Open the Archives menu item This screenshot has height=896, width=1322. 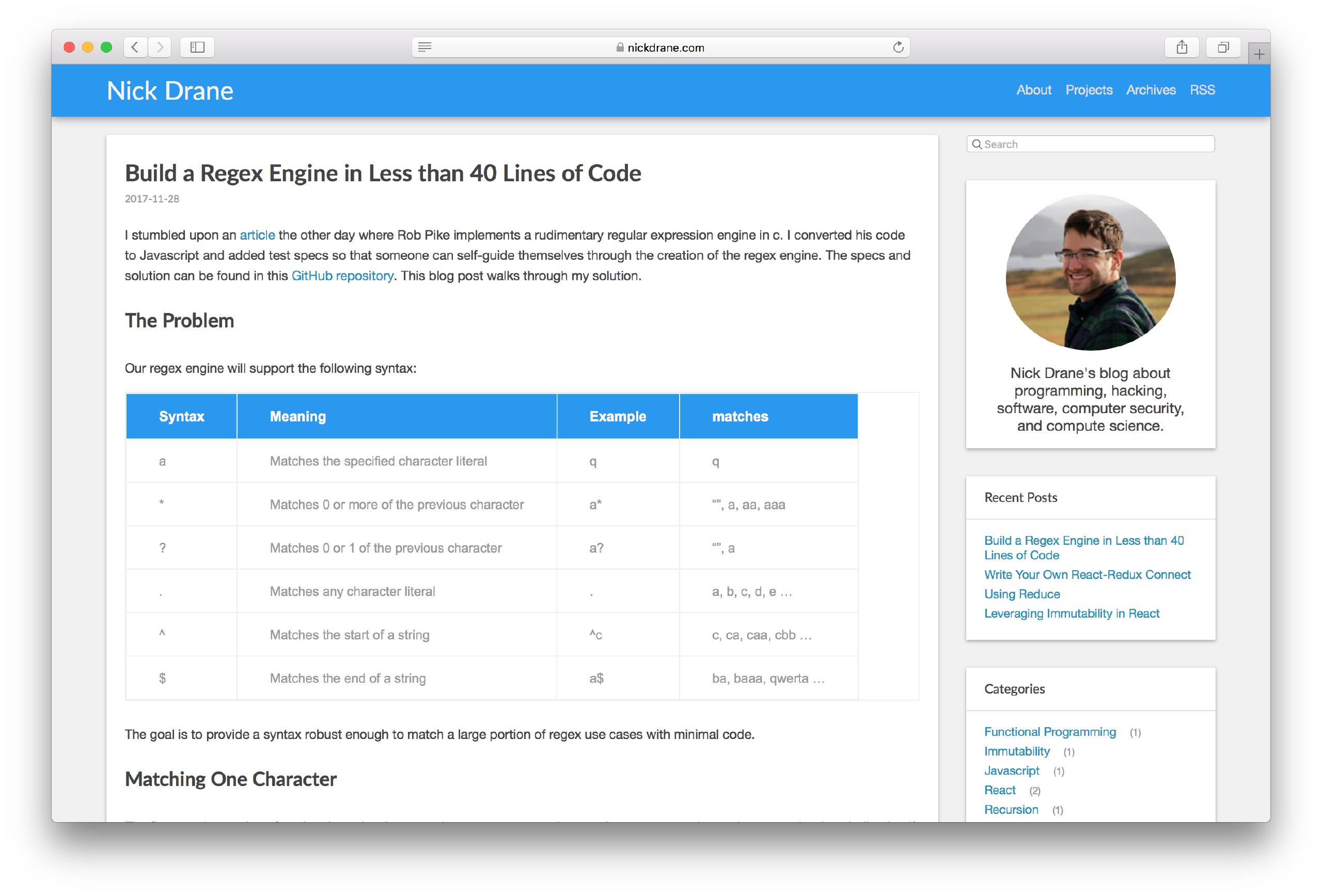(1151, 90)
